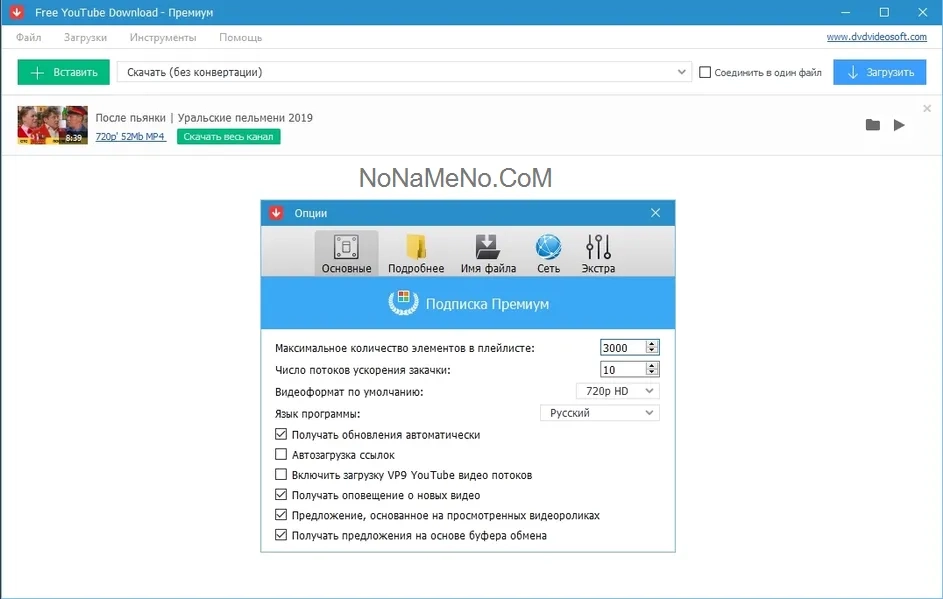Open the Загрузки menu
The height and width of the screenshot is (599, 943).
(85, 37)
